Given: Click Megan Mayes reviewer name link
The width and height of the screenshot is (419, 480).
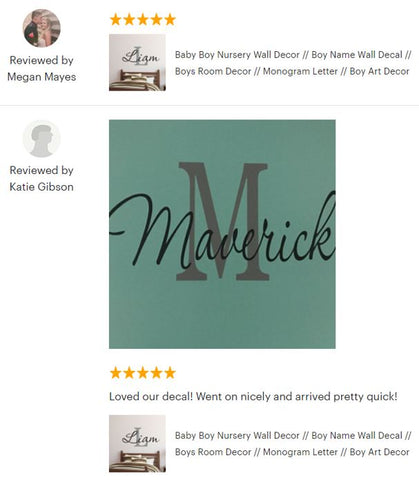Looking at the screenshot, I should coord(42,77).
